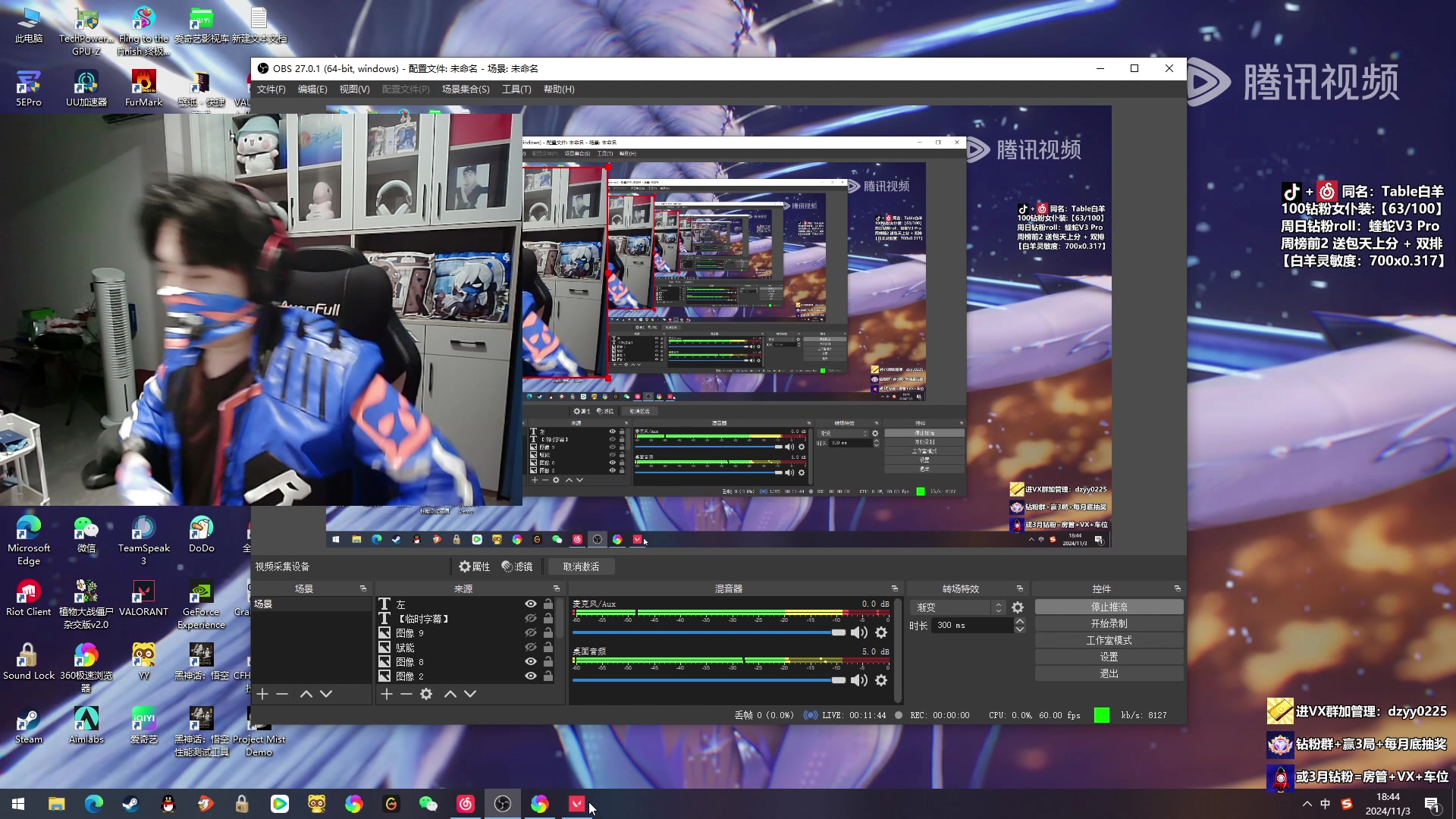Image resolution: width=1456 pixels, height=819 pixels.
Task: Open the 编辑(E) menu
Action: point(312,89)
